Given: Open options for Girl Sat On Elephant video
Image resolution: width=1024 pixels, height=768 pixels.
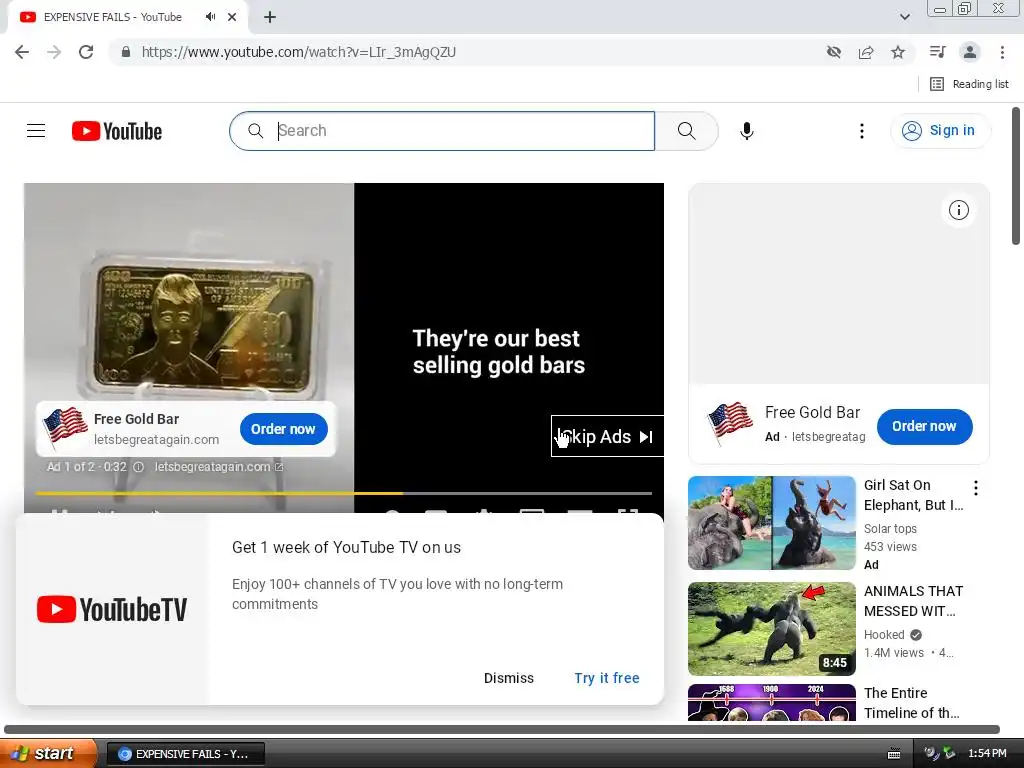Looking at the screenshot, I should point(975,488).
